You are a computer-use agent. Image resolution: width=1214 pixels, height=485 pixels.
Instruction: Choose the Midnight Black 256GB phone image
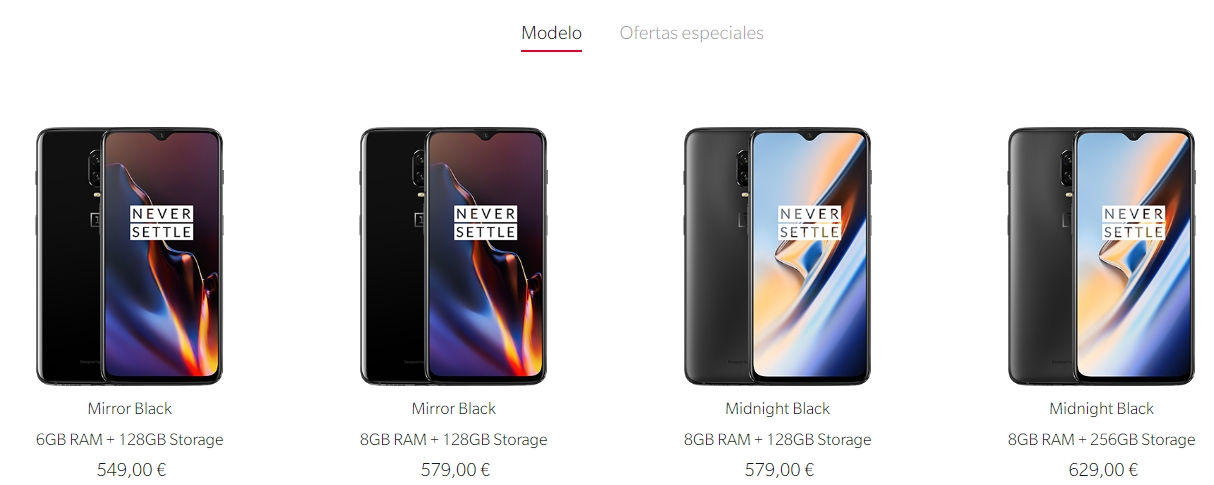point(1101,256)
